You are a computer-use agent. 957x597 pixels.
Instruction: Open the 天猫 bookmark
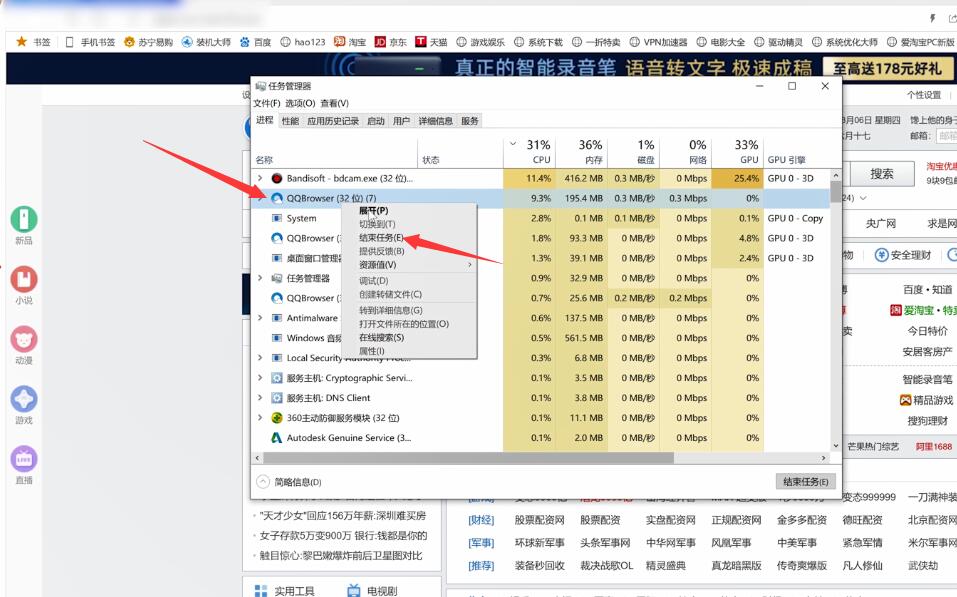point(431,42)
